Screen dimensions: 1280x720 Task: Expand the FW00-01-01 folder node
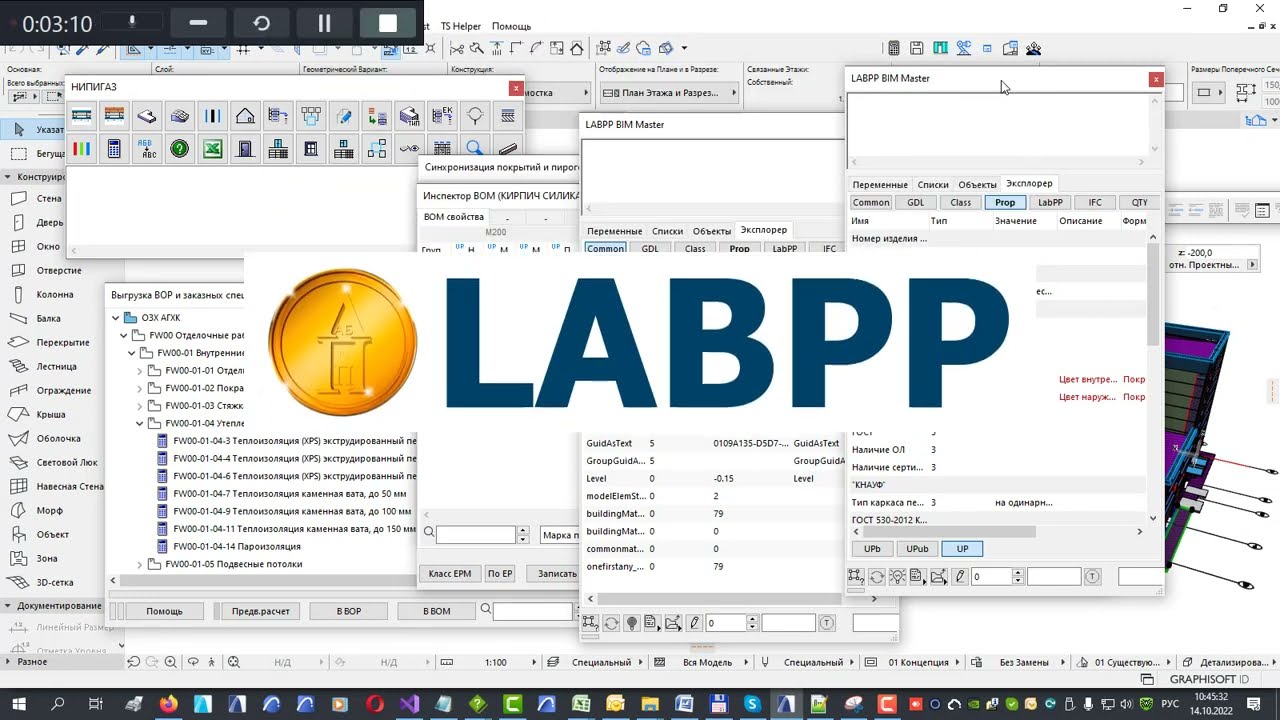click(140, 371)
